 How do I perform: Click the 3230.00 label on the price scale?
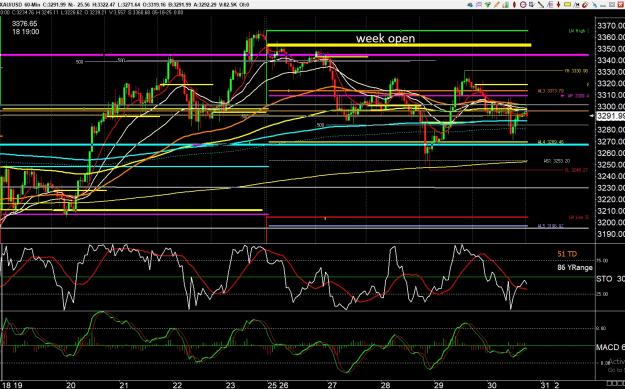click(x=611, y=188)
